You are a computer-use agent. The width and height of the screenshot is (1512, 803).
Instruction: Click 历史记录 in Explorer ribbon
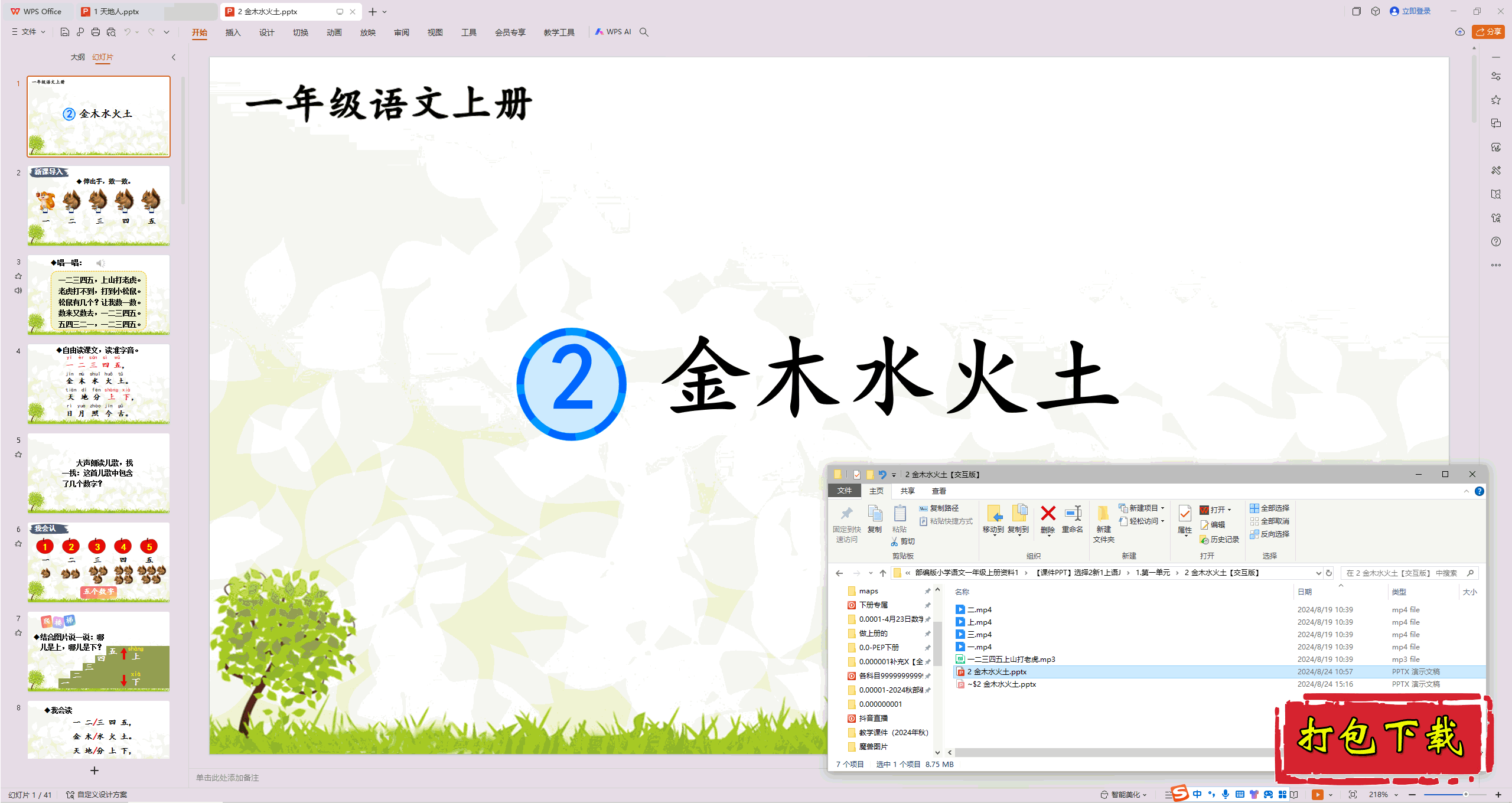click(1220, 540)
